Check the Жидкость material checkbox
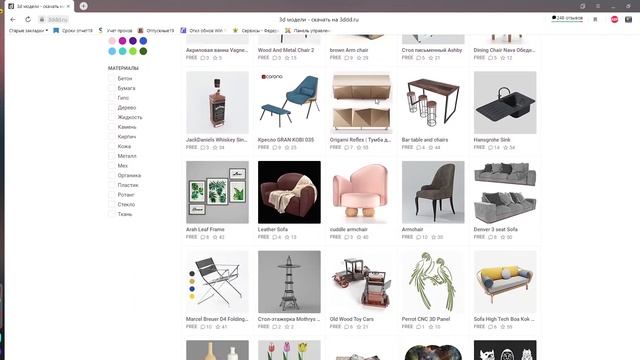The width and height of the screenshot is (640, 360). click(111, 117)
